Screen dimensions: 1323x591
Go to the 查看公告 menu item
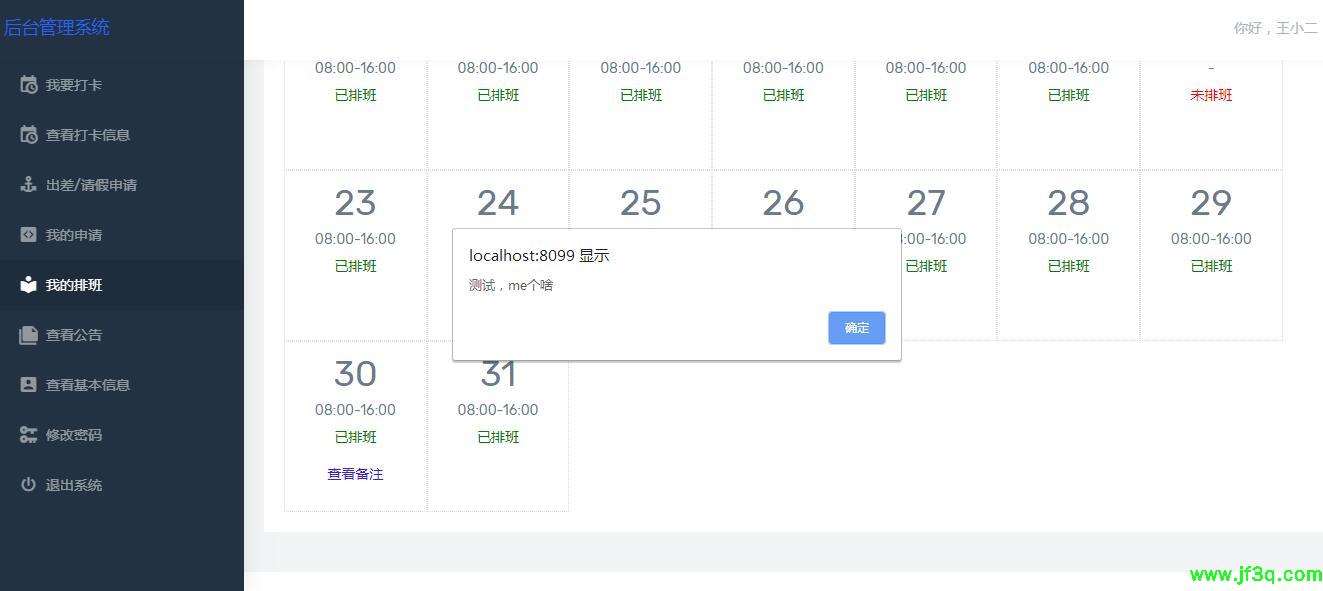point(74,335)
